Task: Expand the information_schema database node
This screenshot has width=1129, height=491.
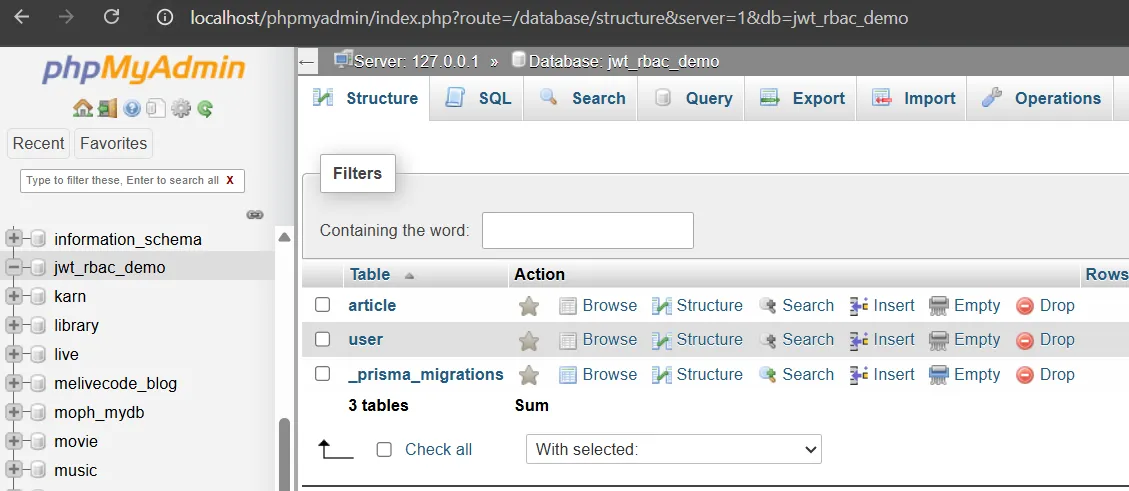Action: click(x=14, y=239)
